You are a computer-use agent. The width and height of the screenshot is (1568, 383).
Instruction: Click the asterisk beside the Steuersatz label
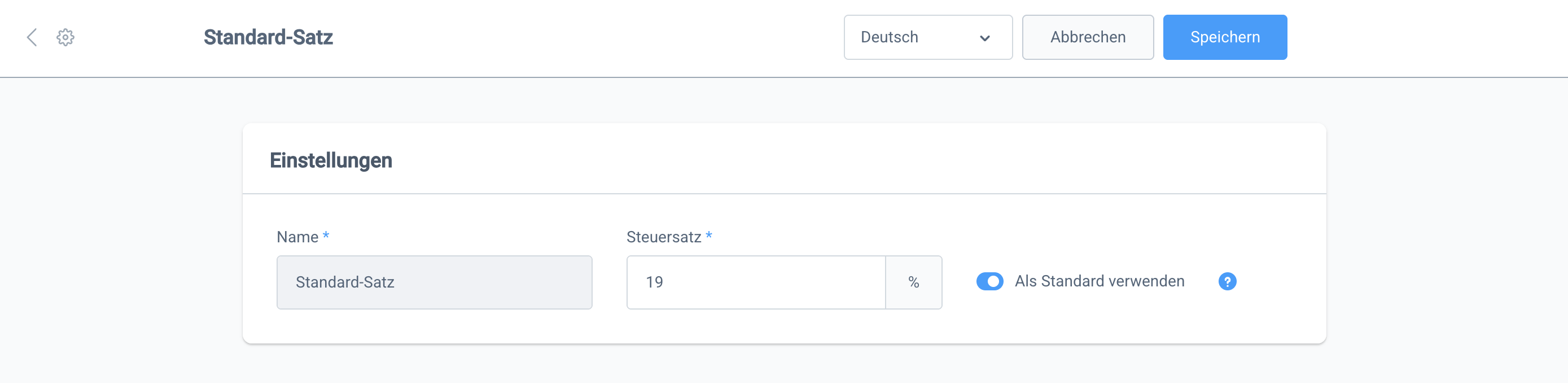coord(708,236)
